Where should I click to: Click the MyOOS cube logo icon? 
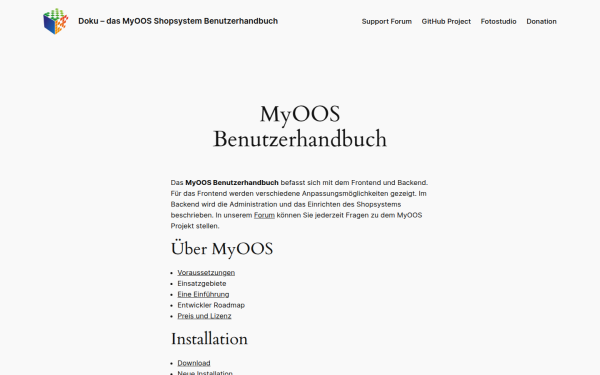pyautogui.click(x=56, y=21)
